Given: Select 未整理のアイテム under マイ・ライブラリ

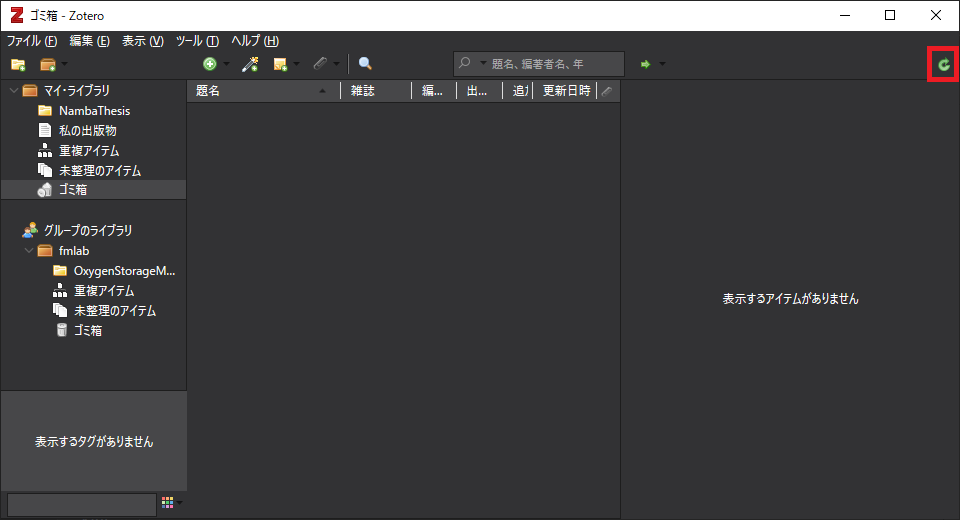Looking at the screenshot, I should click(x=100, y=171).
